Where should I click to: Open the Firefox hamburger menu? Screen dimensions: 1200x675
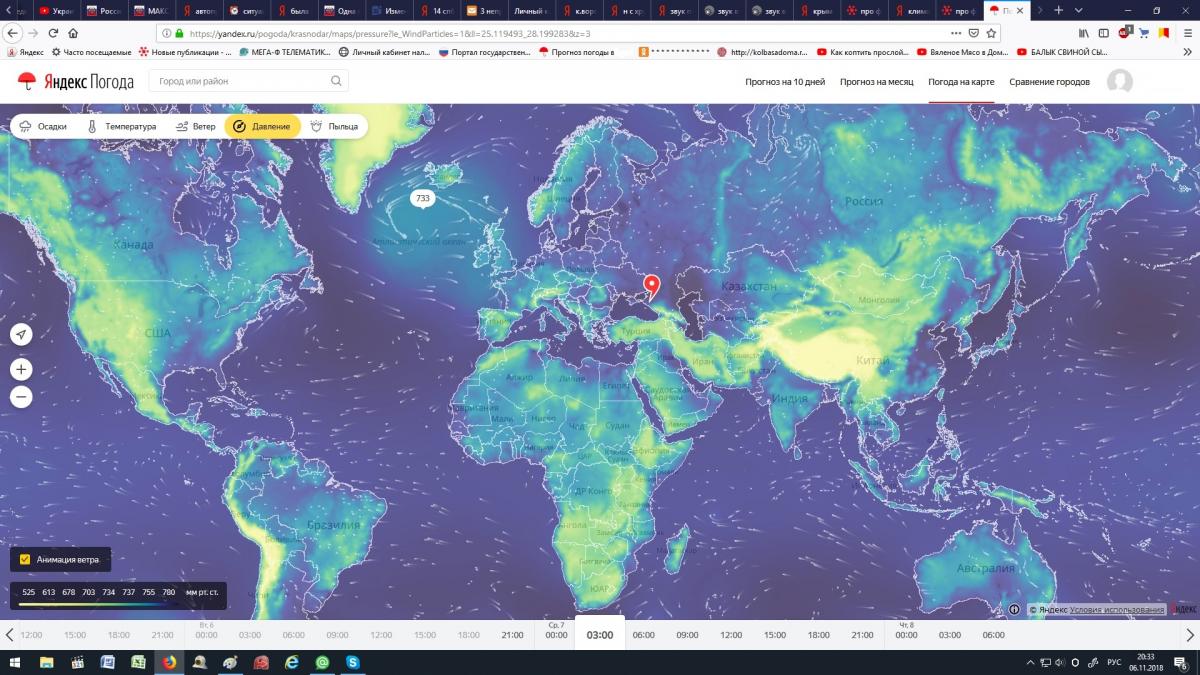pos(1186,33)
